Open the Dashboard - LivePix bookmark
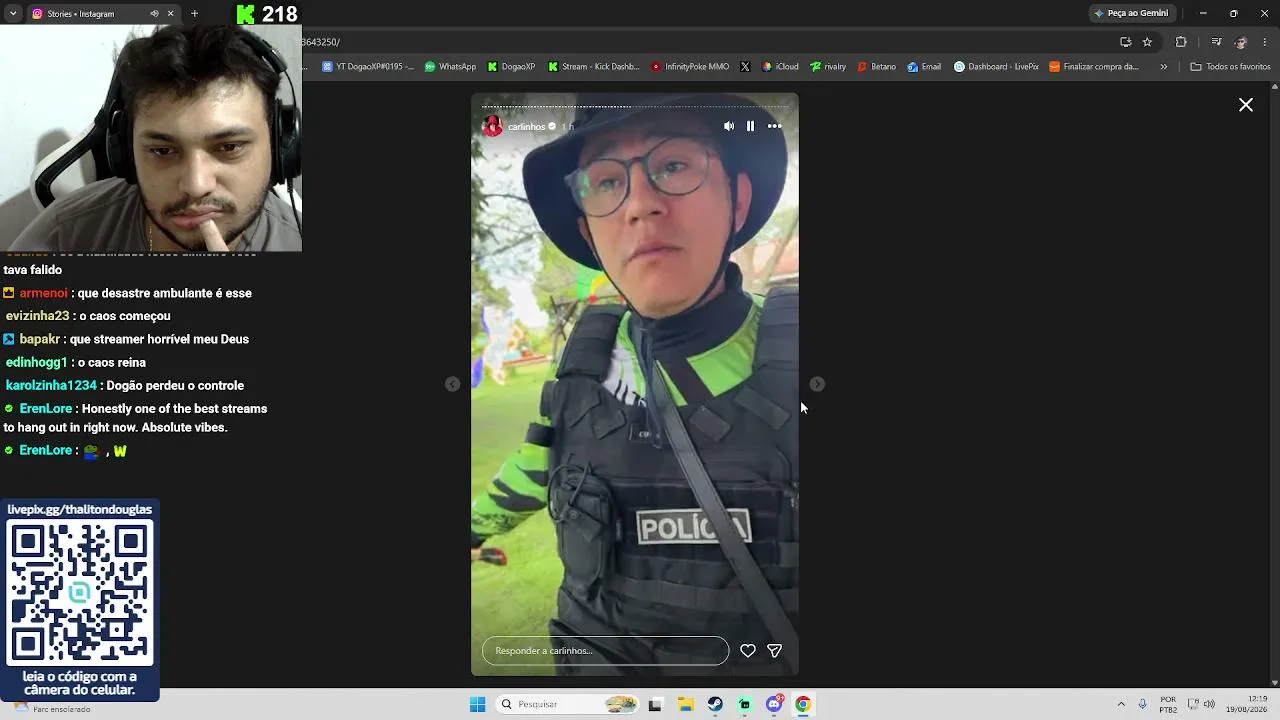 (x=996, y=67)
